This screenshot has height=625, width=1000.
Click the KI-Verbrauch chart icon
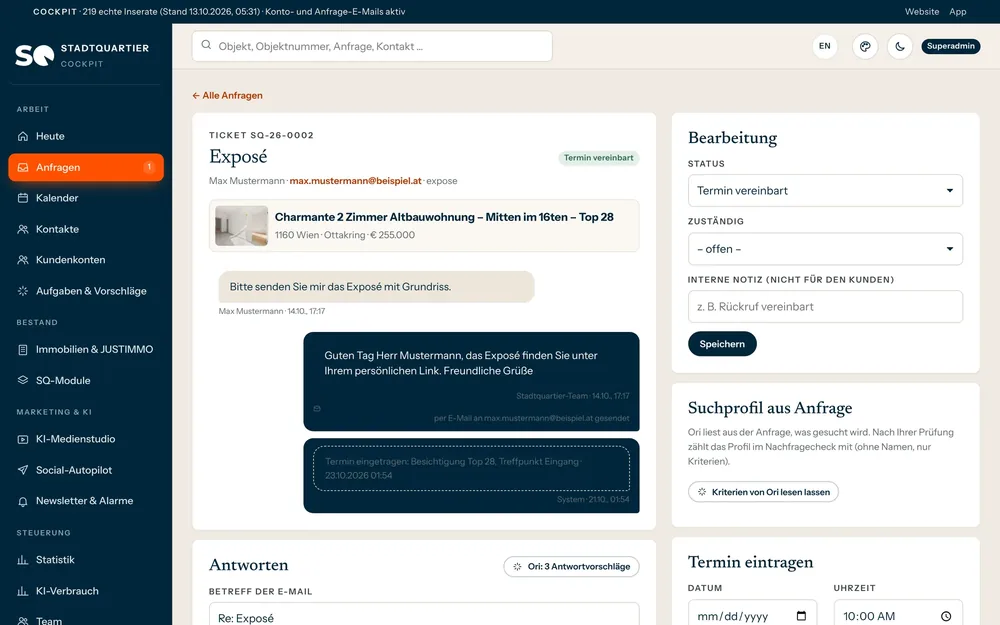point(23,591)
